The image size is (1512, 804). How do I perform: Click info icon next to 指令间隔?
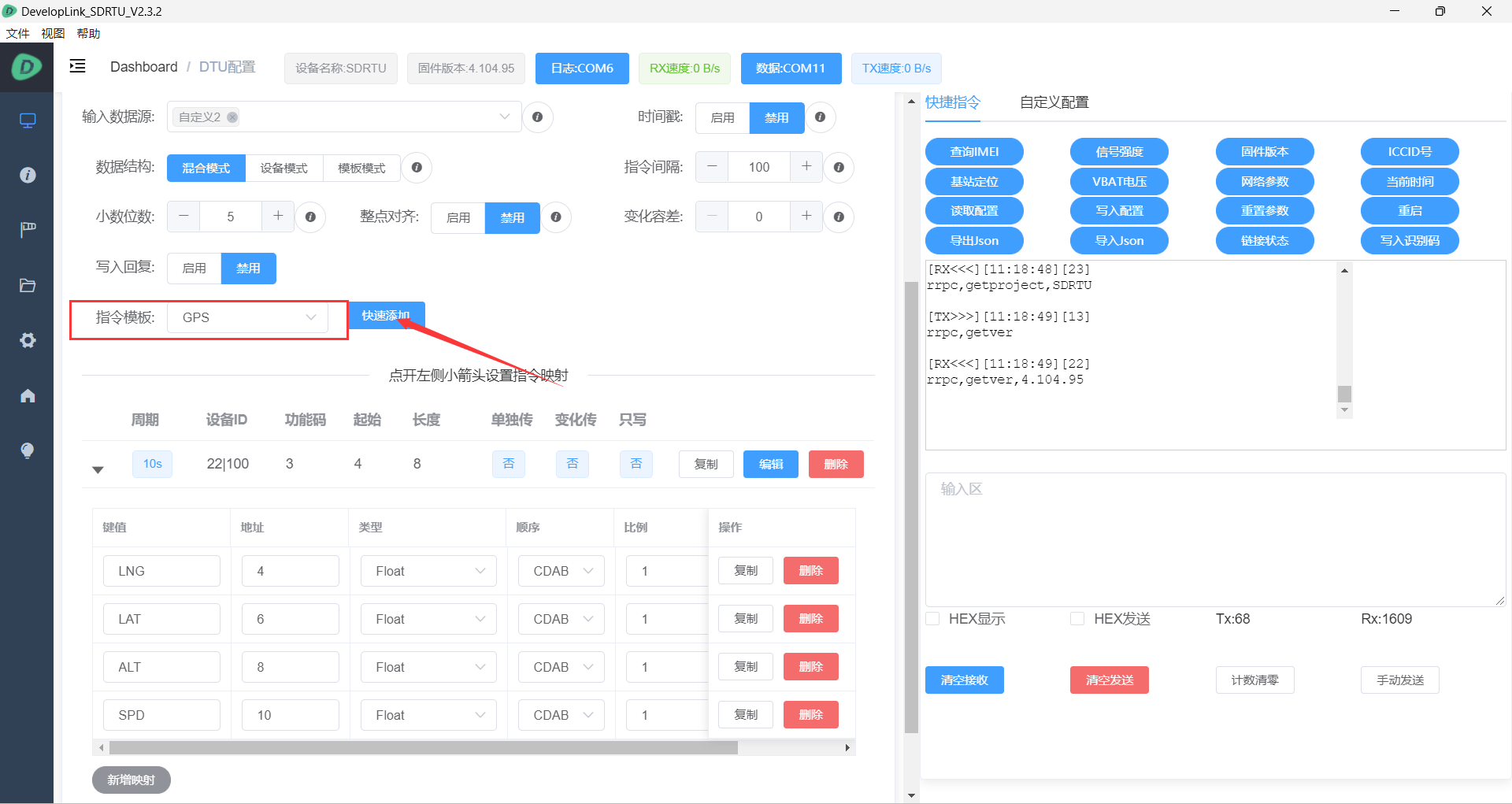(839, 168)
